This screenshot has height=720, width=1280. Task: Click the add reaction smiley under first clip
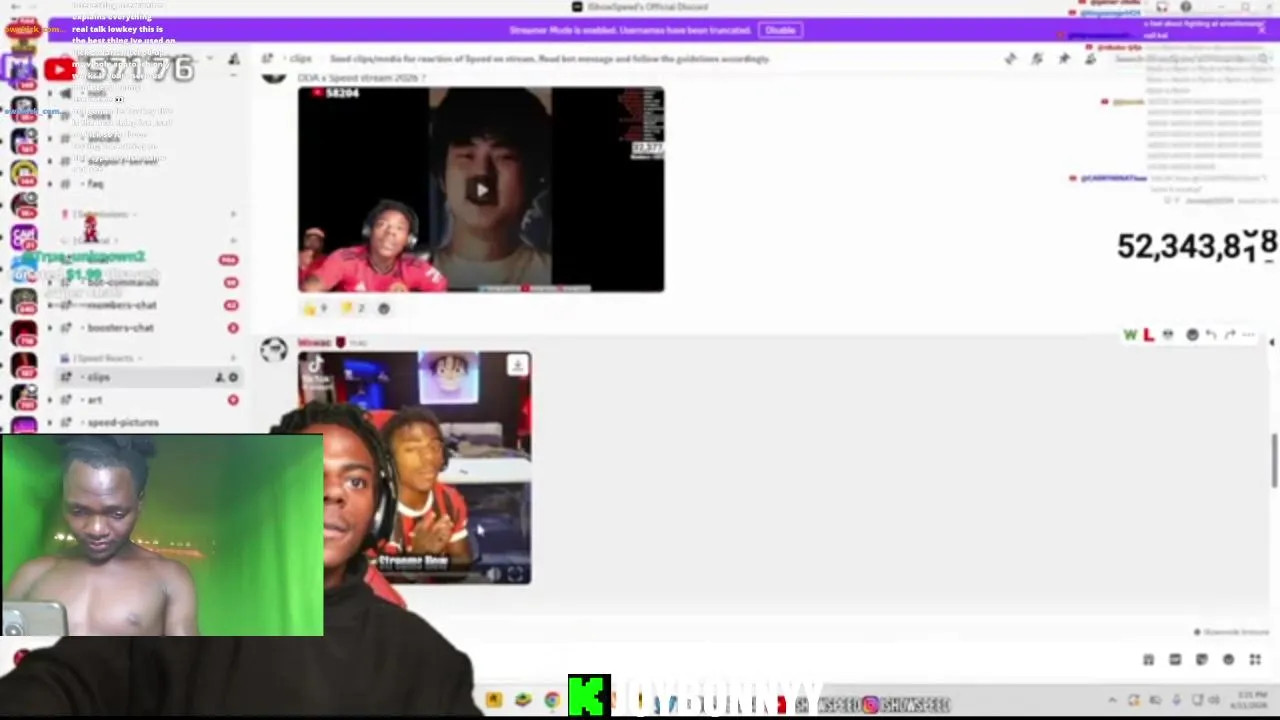click(x=384, y=308)
